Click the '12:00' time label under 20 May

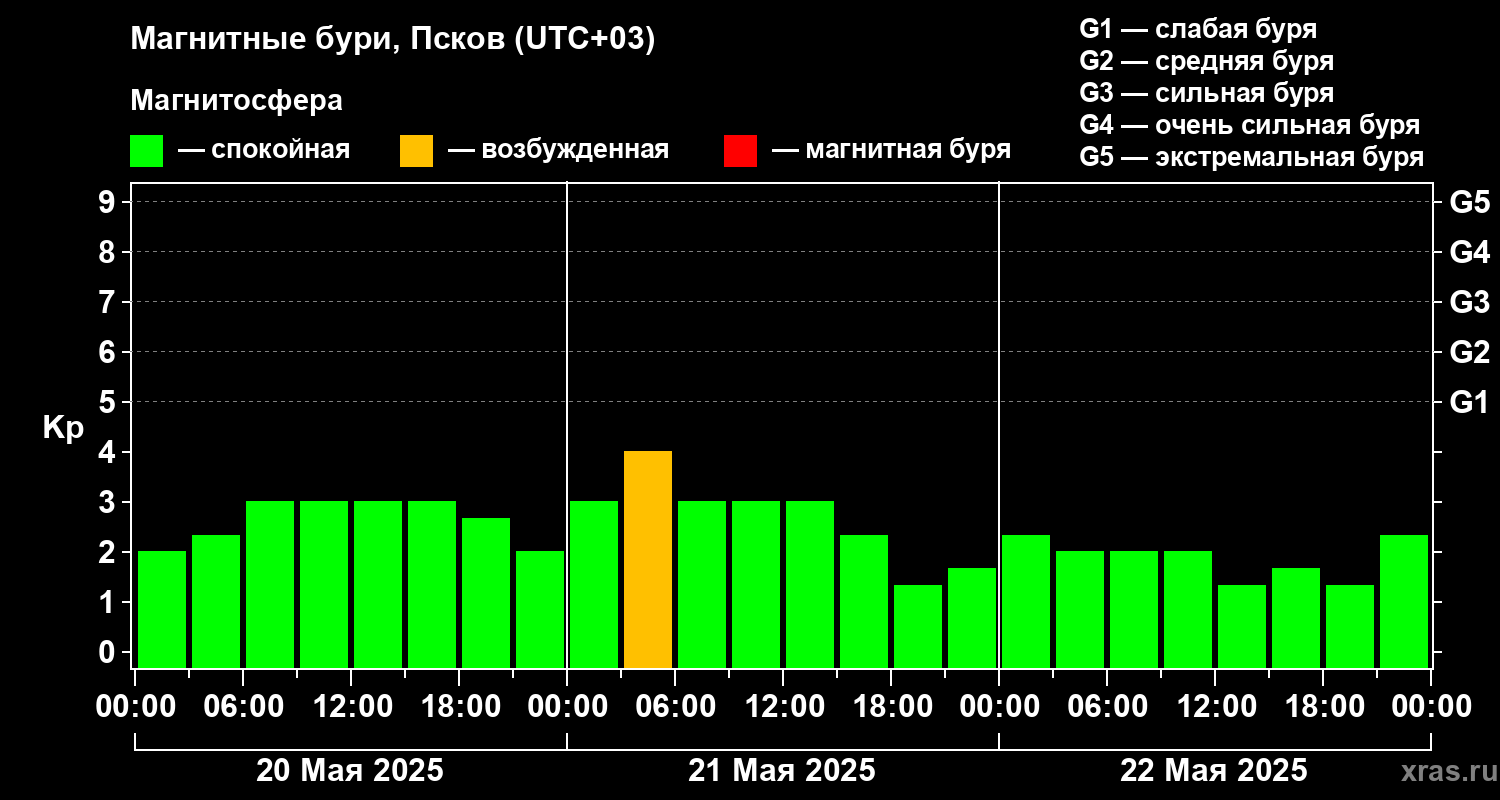tap(351, 707)
